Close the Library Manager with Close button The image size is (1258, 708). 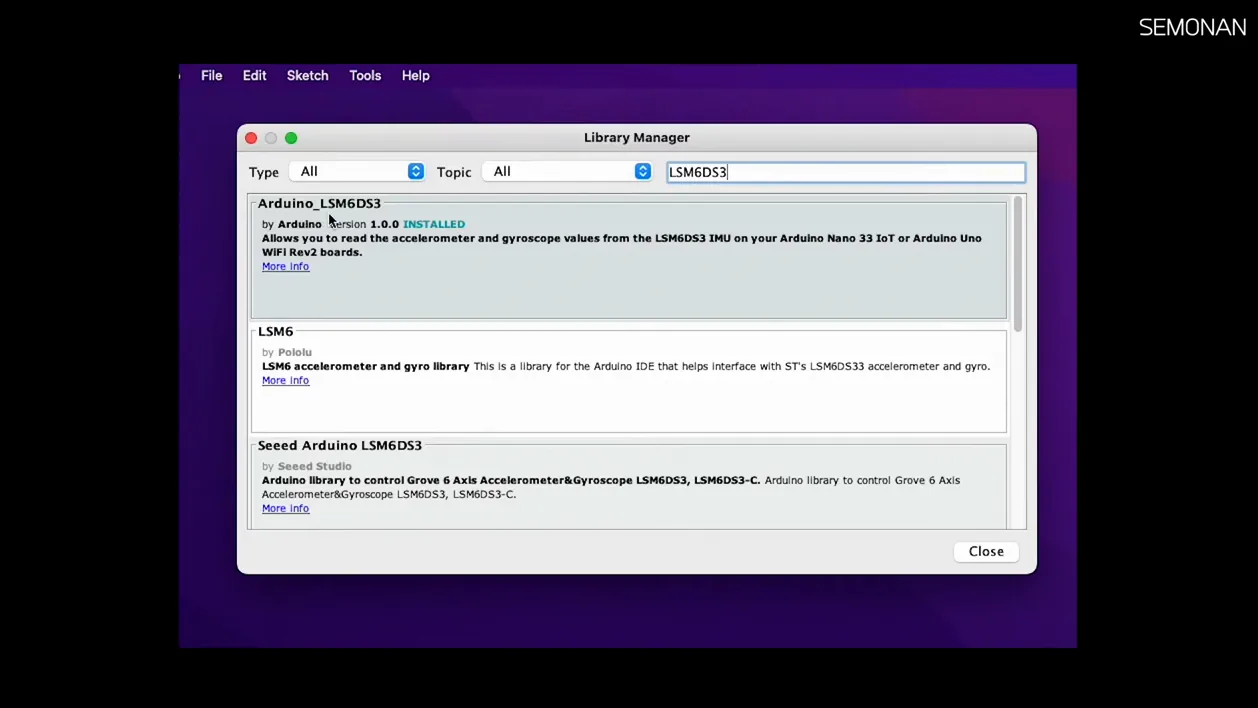click(986, 551)
